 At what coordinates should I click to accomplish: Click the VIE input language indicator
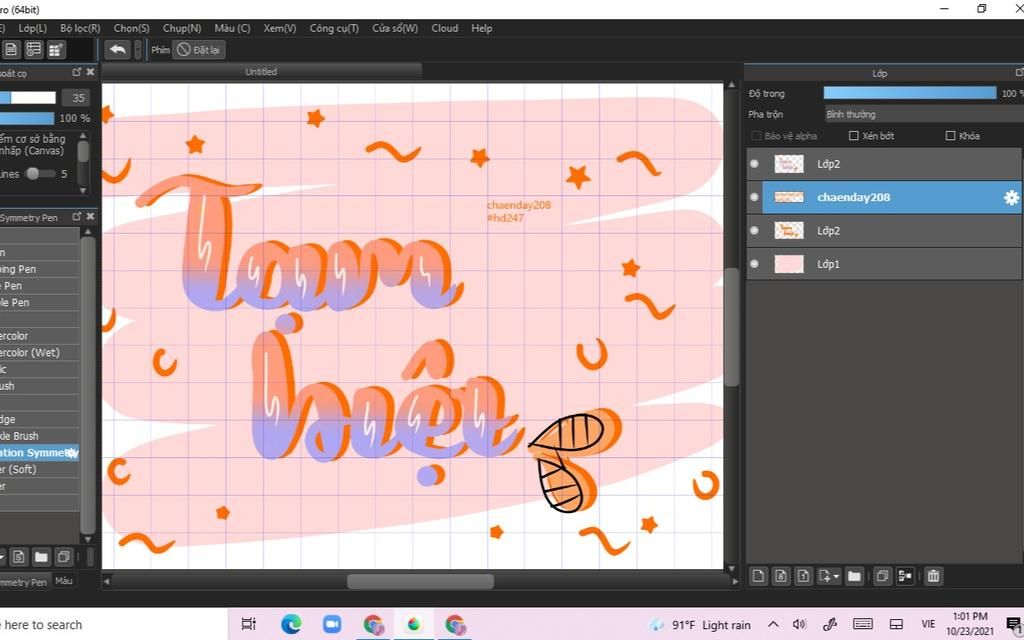point(928,624)
